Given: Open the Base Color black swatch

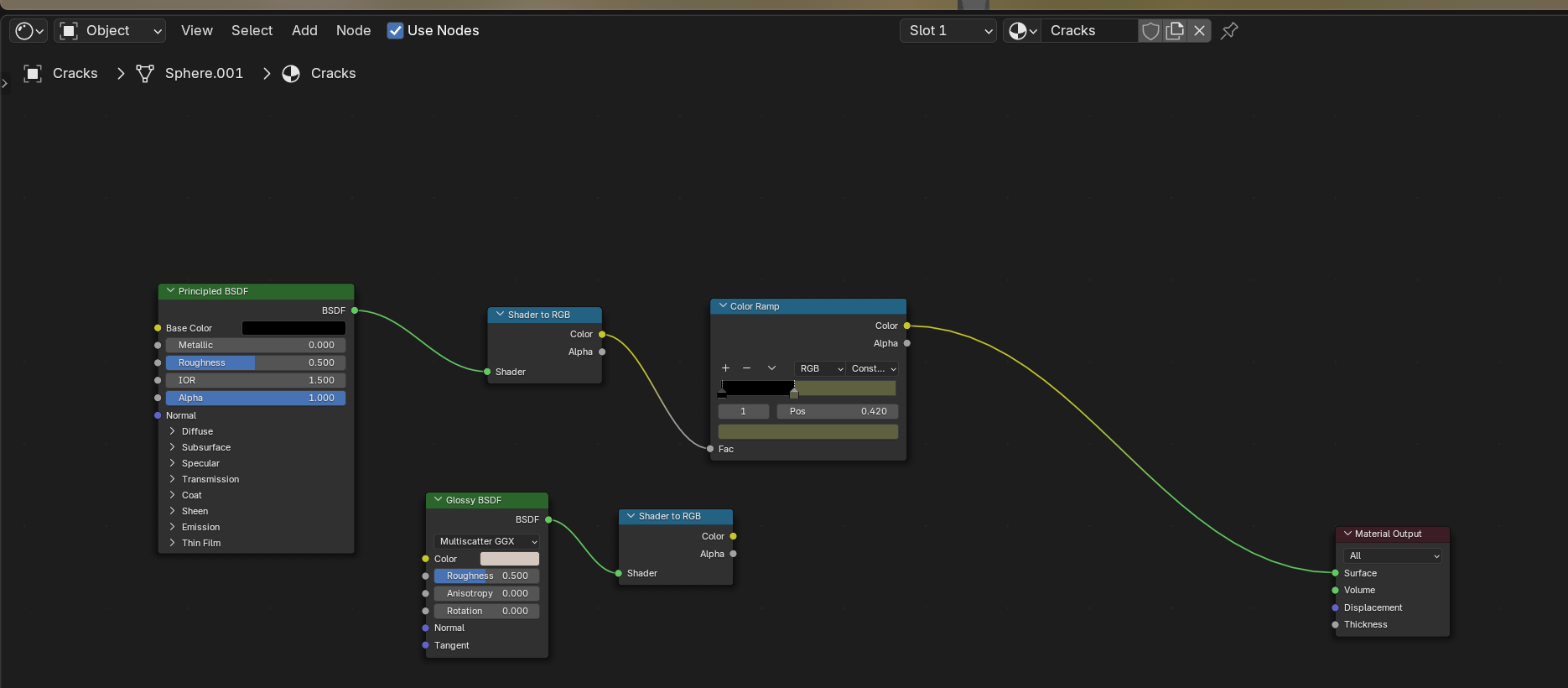Looking at the screenshot, I should tap(293, 328).
